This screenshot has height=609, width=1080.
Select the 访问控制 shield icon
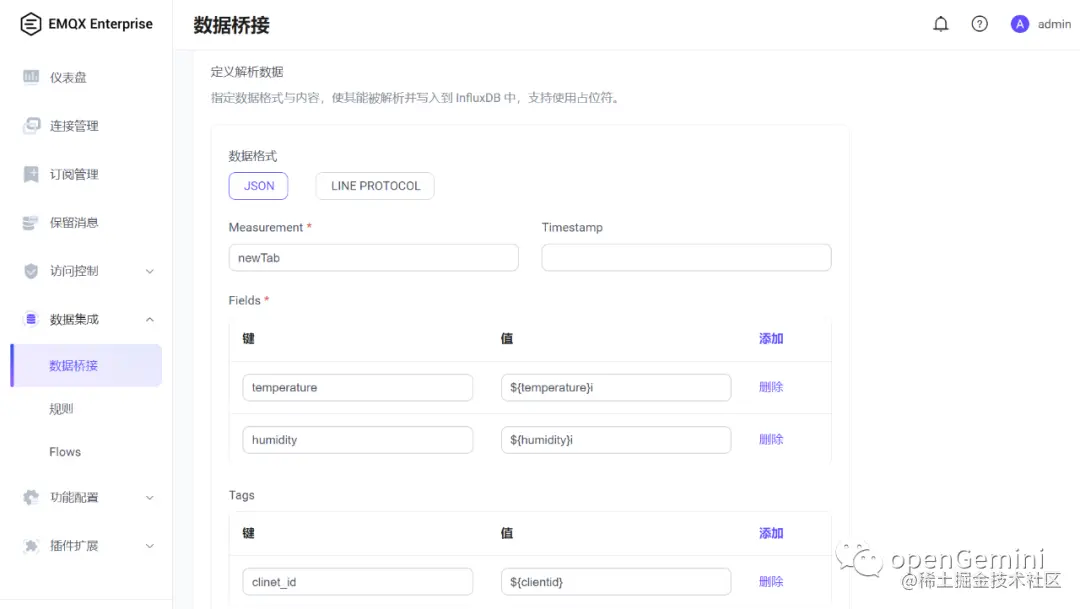pyautogui.click(x=30, y=270)
